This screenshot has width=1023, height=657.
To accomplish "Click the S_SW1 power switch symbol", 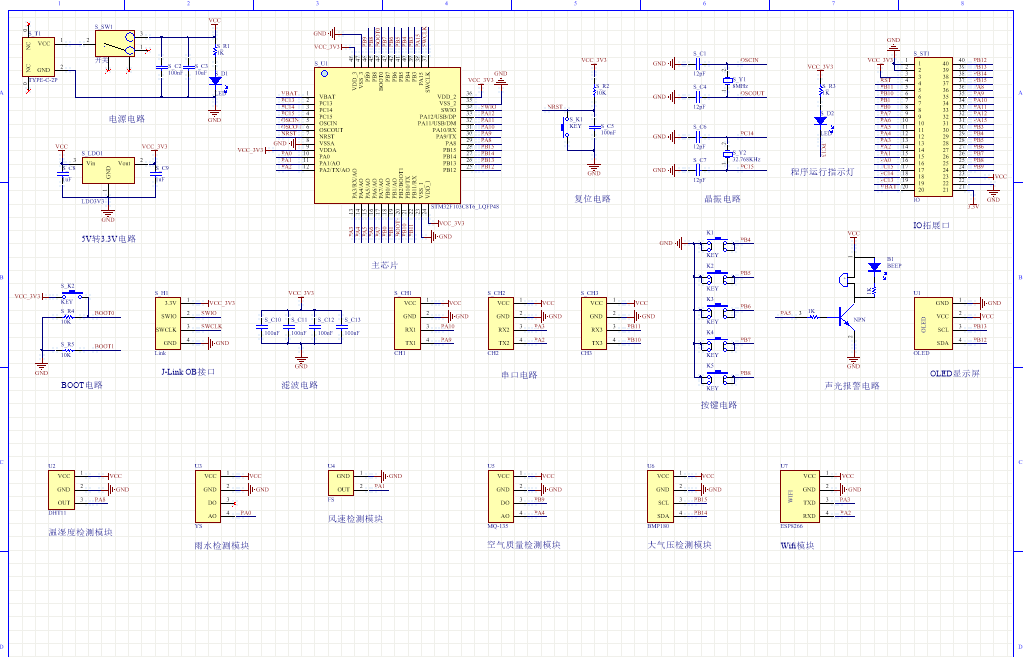I will [x=115, y=44].
